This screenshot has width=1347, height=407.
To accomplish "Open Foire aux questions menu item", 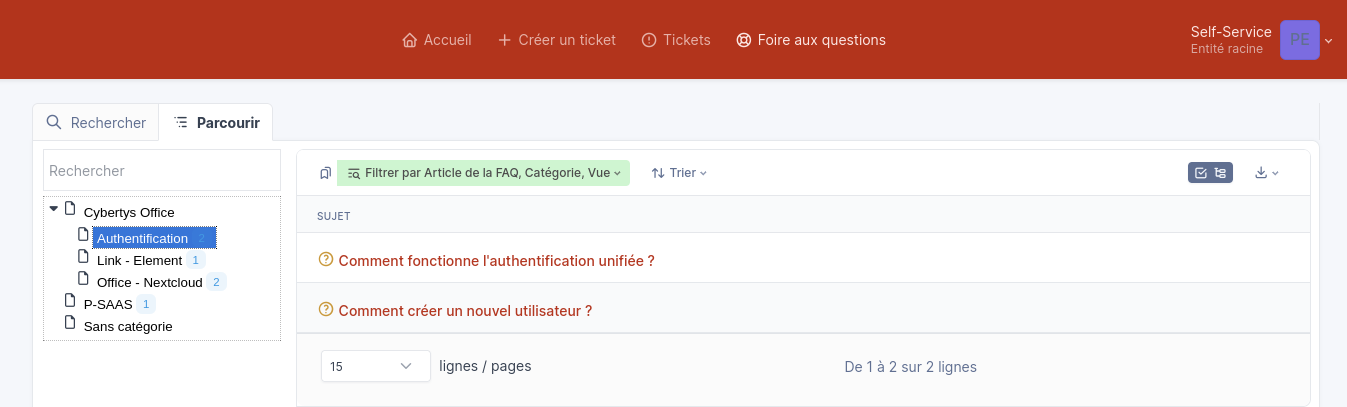I will (x=811, y=40).
